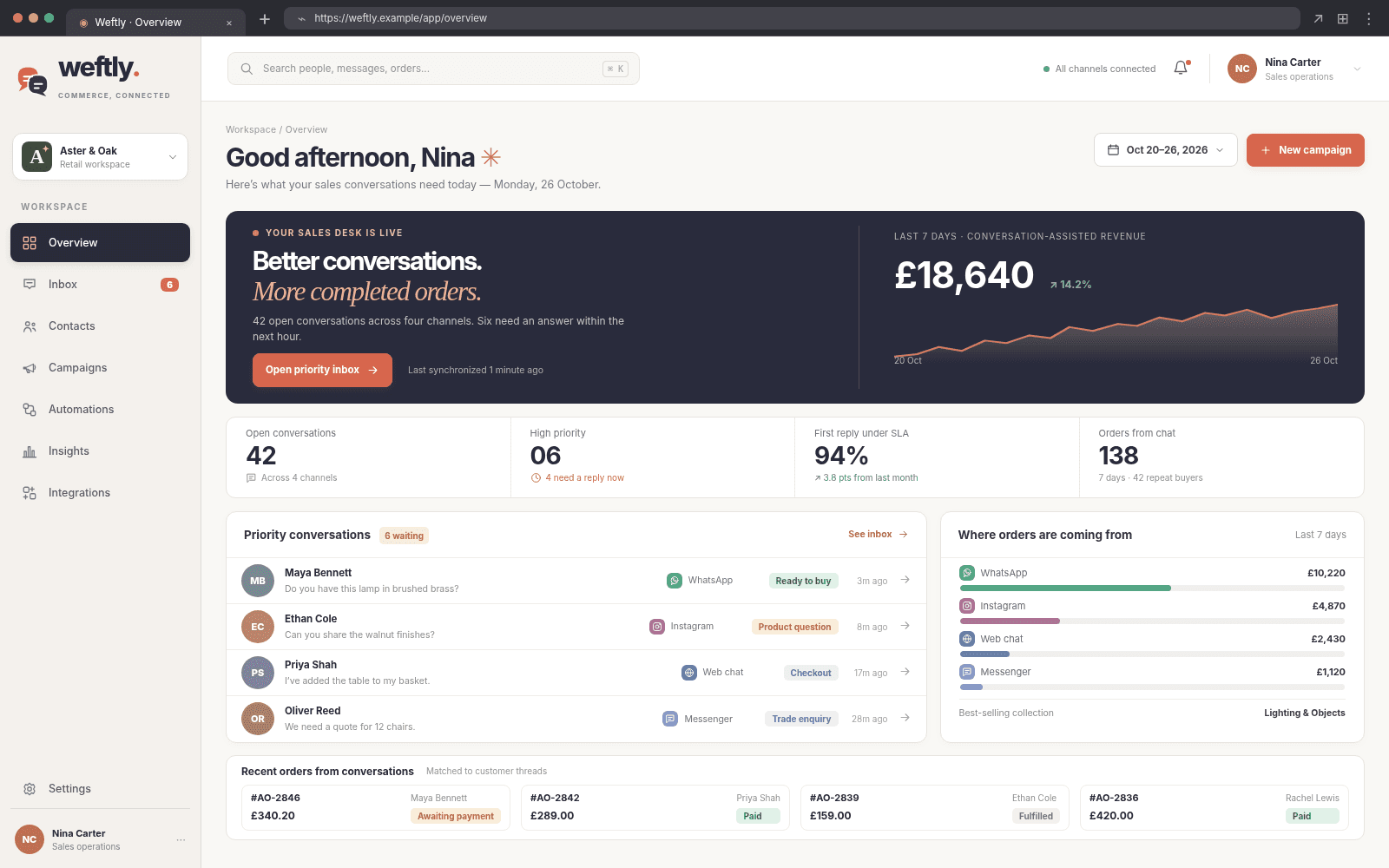Screen dimensions: 1389x868
Task: Click the Messenger icon in orders source panel
Action: click(967, 672)
